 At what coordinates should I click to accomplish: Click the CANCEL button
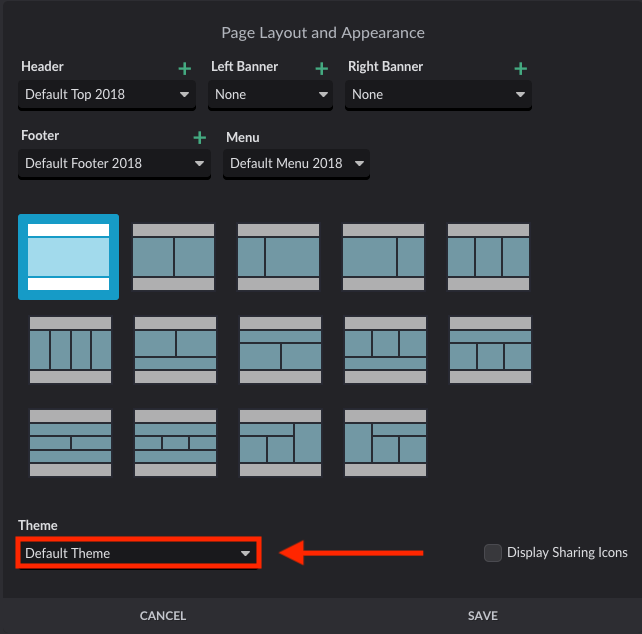163,616
